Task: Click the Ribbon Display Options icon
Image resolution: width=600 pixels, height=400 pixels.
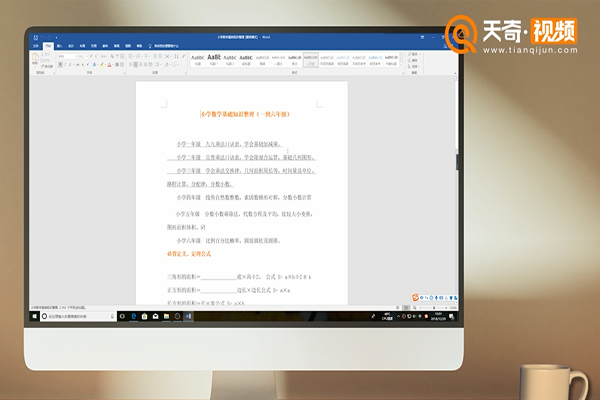Action: (422, 37)
